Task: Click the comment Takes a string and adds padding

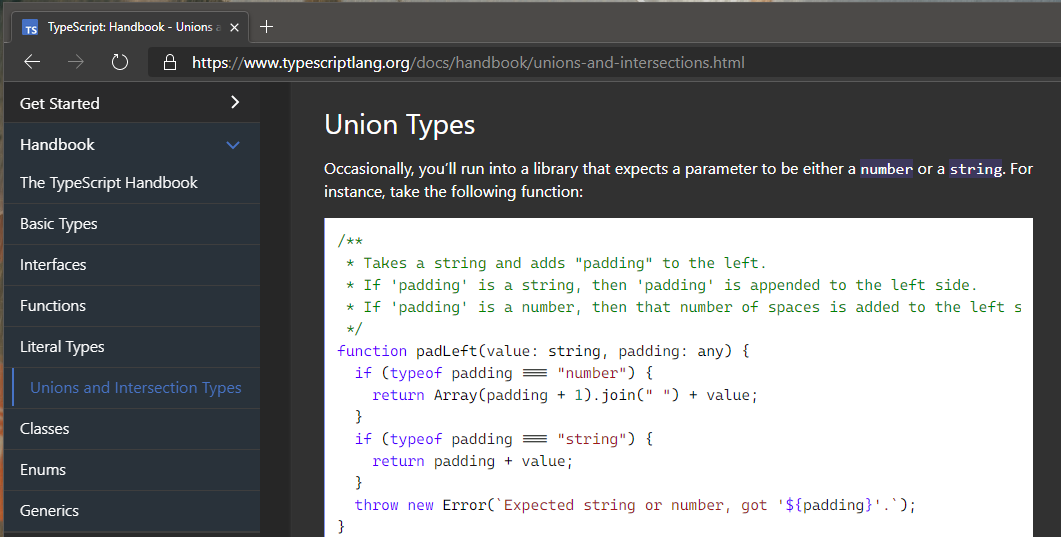Action: tap(556, 263)
